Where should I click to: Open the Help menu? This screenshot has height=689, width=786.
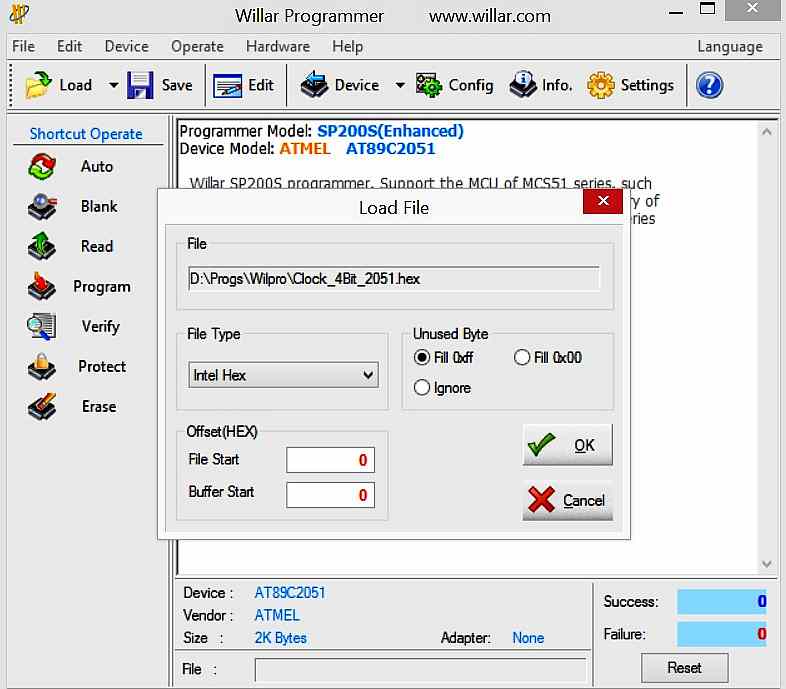347,47
